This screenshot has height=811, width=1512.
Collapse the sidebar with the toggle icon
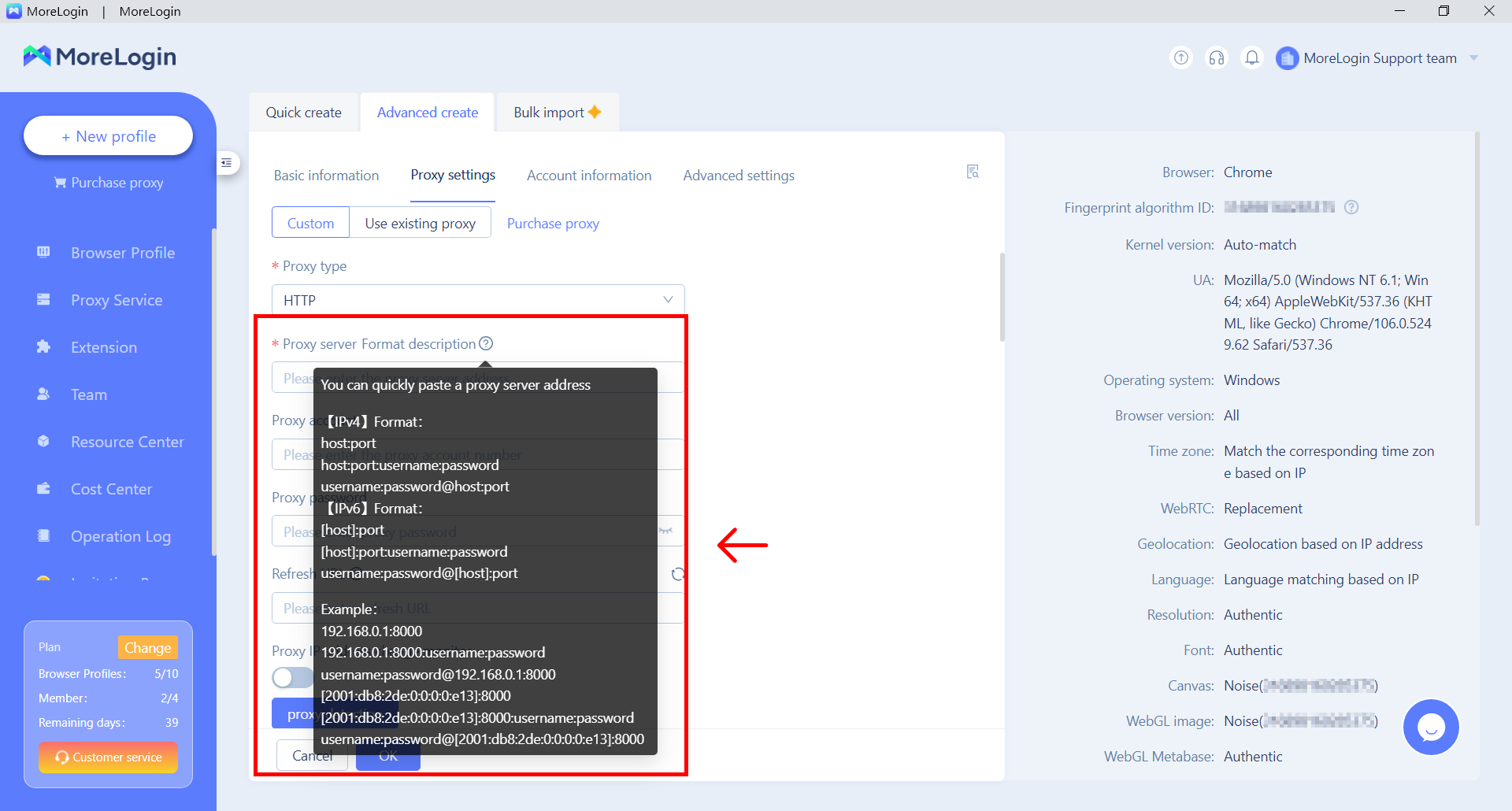pyautogui.click(x=227, y=163)
